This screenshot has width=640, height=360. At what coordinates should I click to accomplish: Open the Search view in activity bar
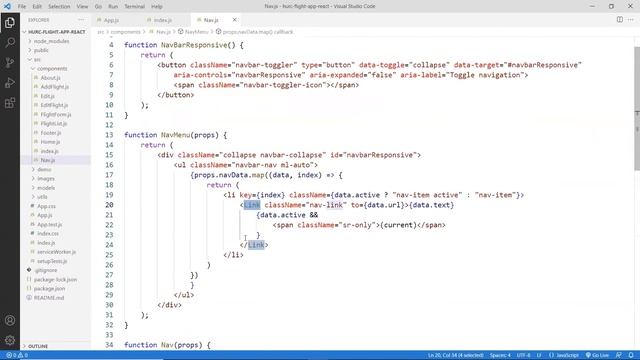click(x=10, y=42)
